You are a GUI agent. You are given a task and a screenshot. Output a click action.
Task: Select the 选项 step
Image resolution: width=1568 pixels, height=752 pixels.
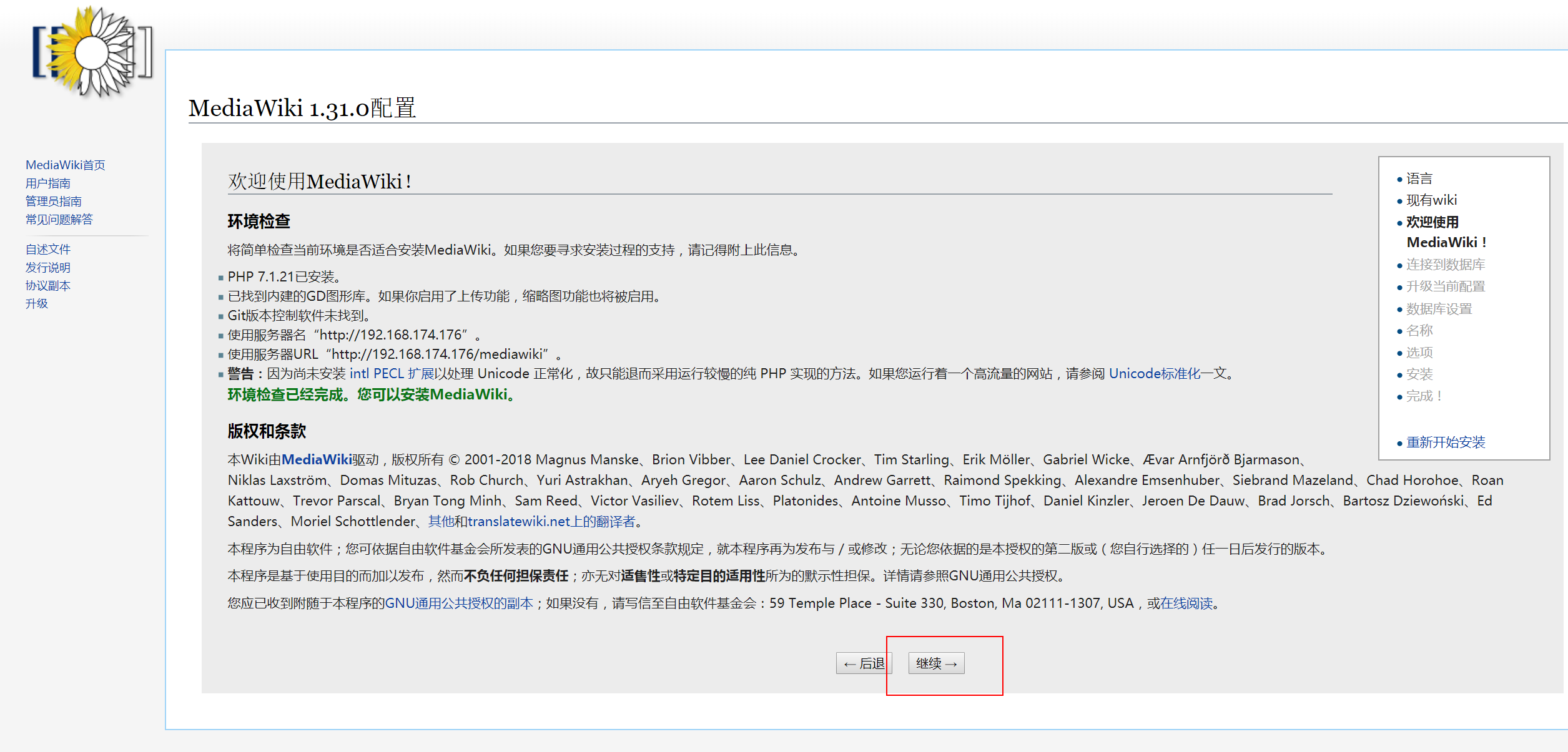tap(1419, 353)
